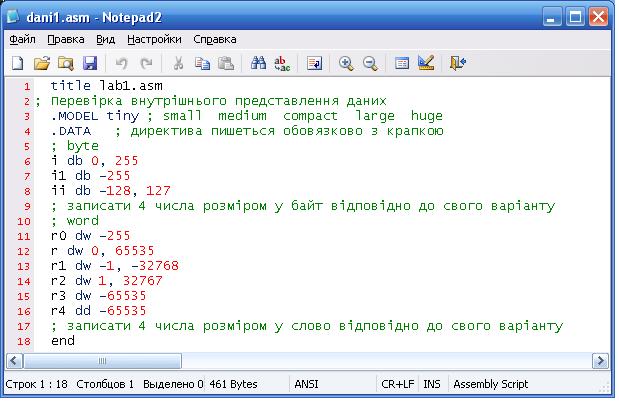Maximize the Notepad2 window
This screenshot has height=401, width=619.
pos(575,17)
